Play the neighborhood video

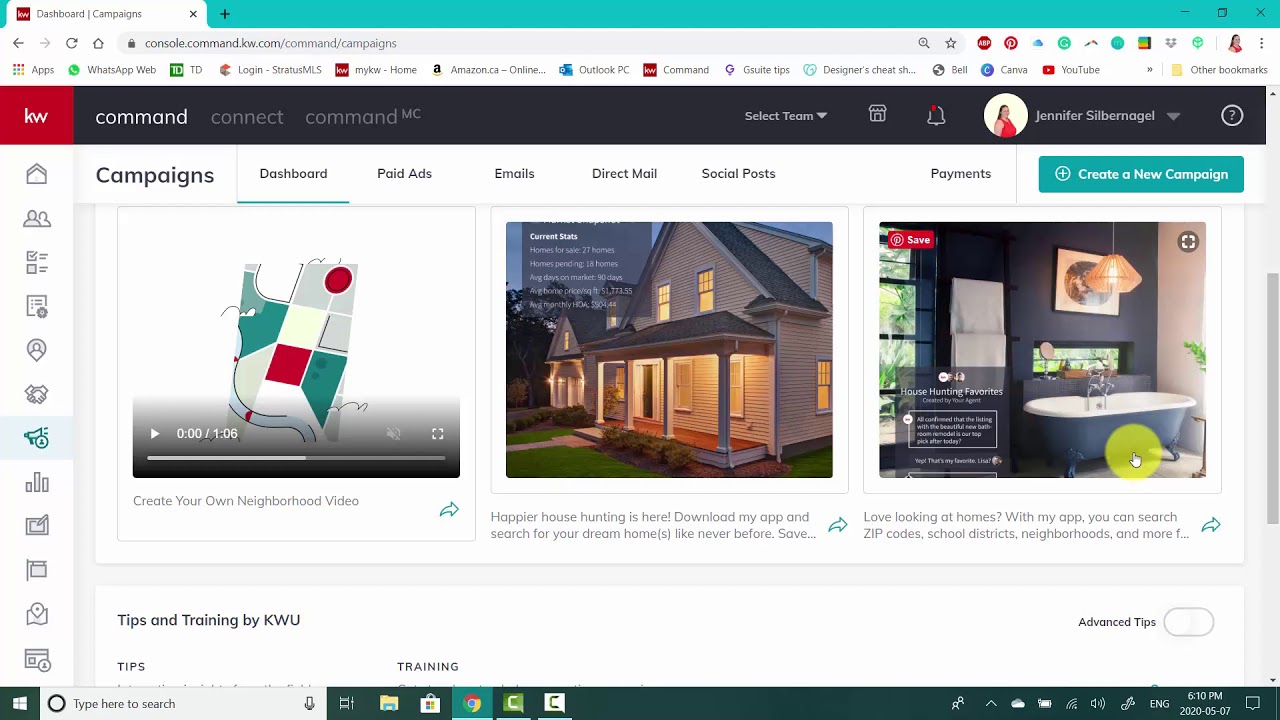tap(154, 434)
